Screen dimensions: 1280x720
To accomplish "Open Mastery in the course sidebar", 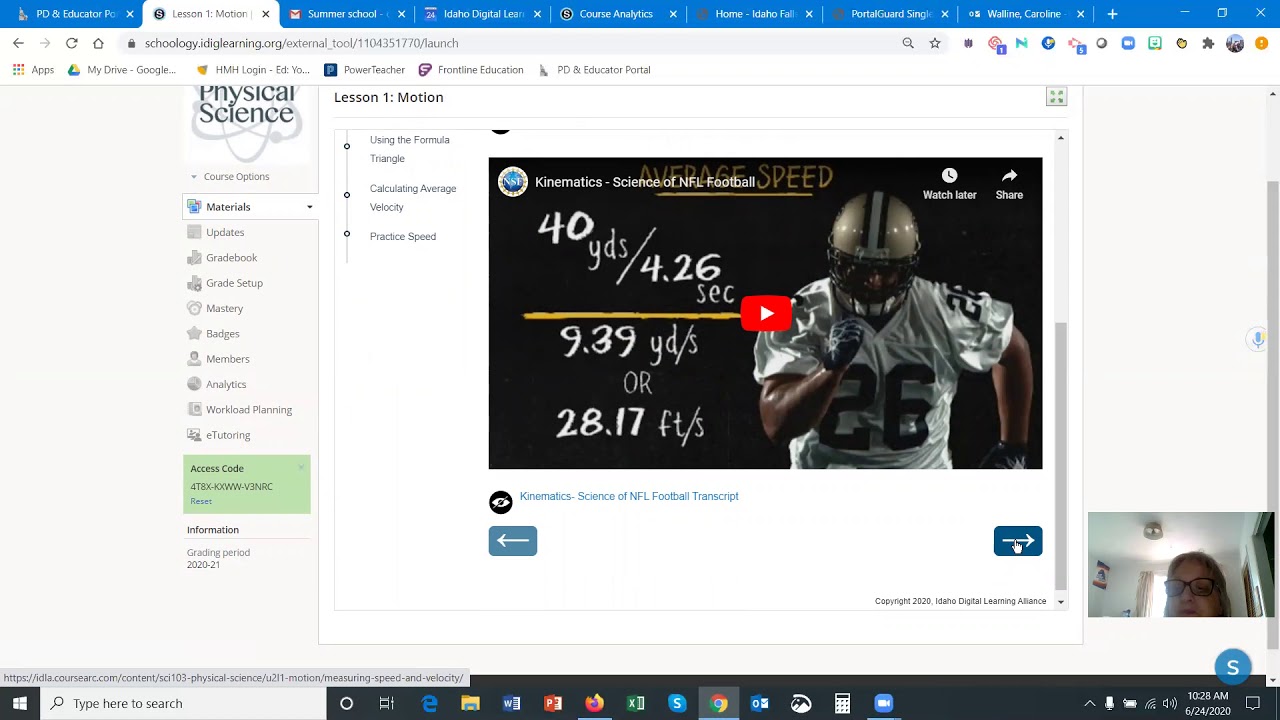I will pyautogui.click(x=224, y=309).
